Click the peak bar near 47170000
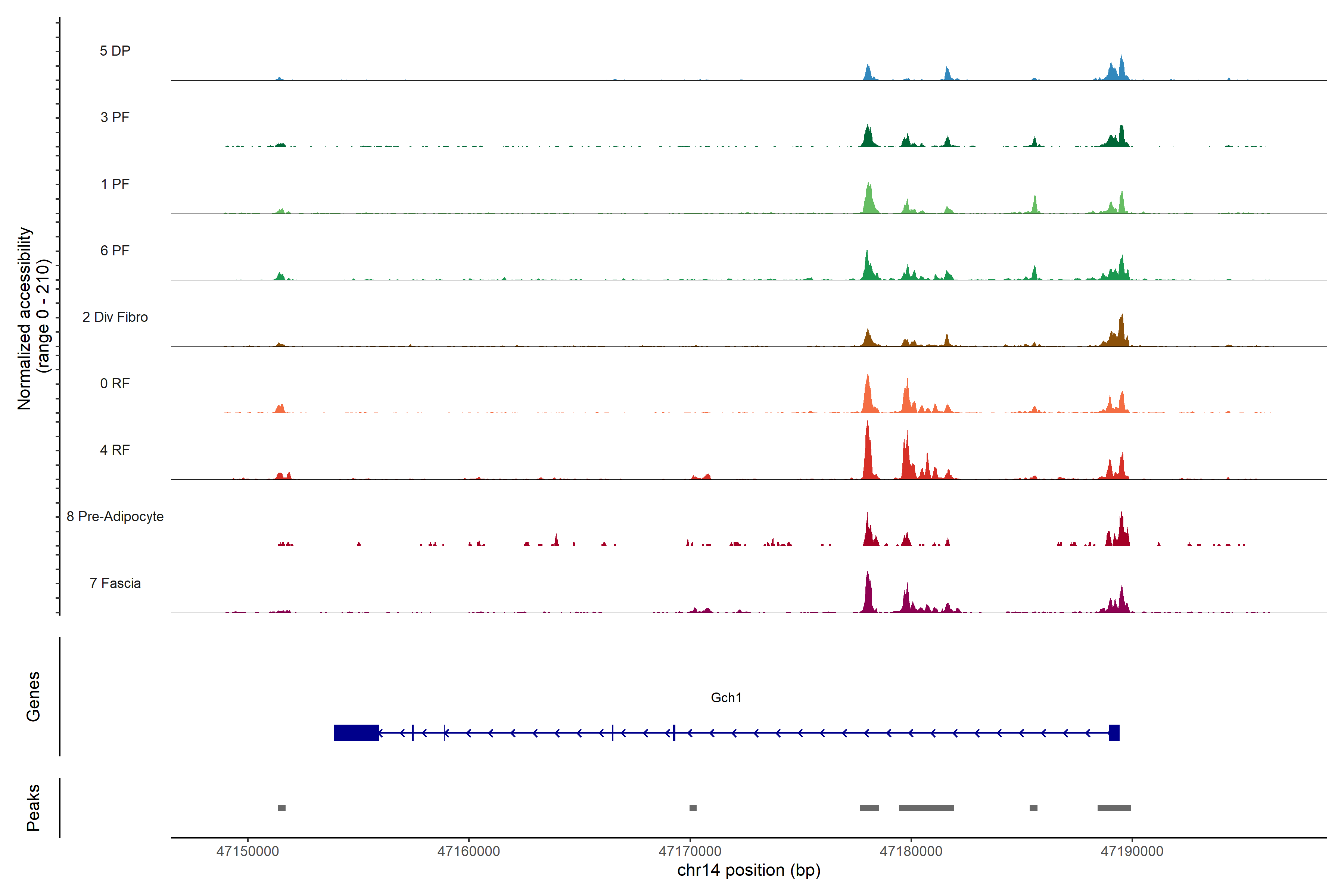Screen dimensions: 1344x896 point(693,808)
